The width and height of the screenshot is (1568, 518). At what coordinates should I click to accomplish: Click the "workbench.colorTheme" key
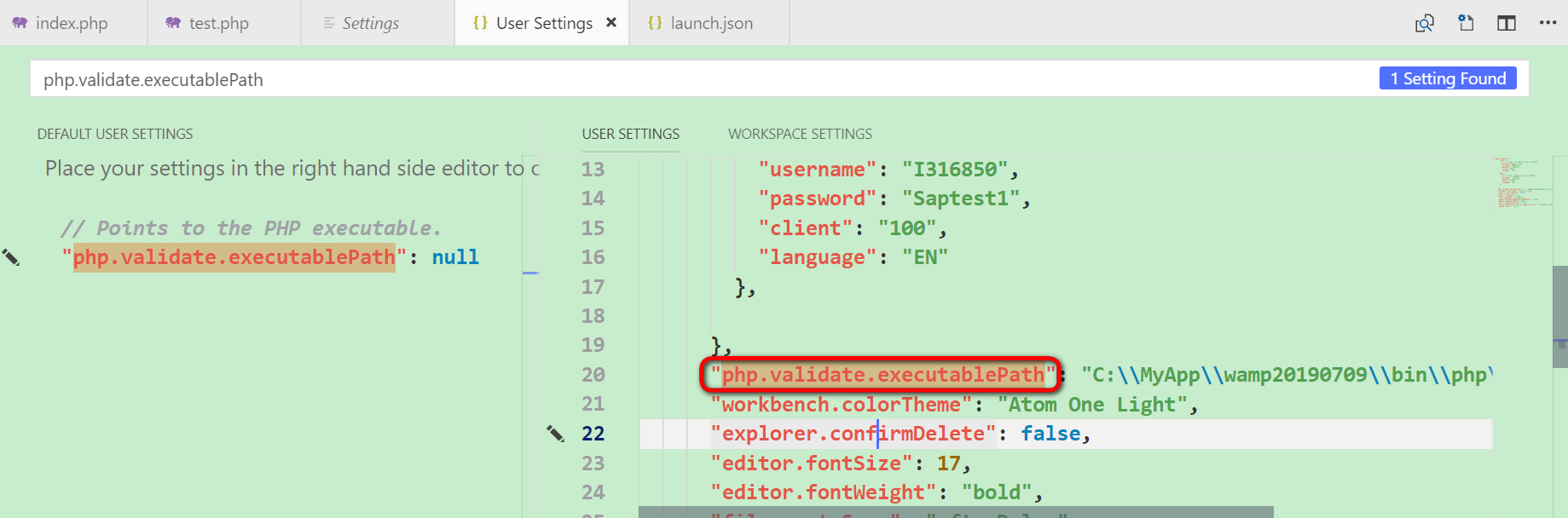[842, 405]
